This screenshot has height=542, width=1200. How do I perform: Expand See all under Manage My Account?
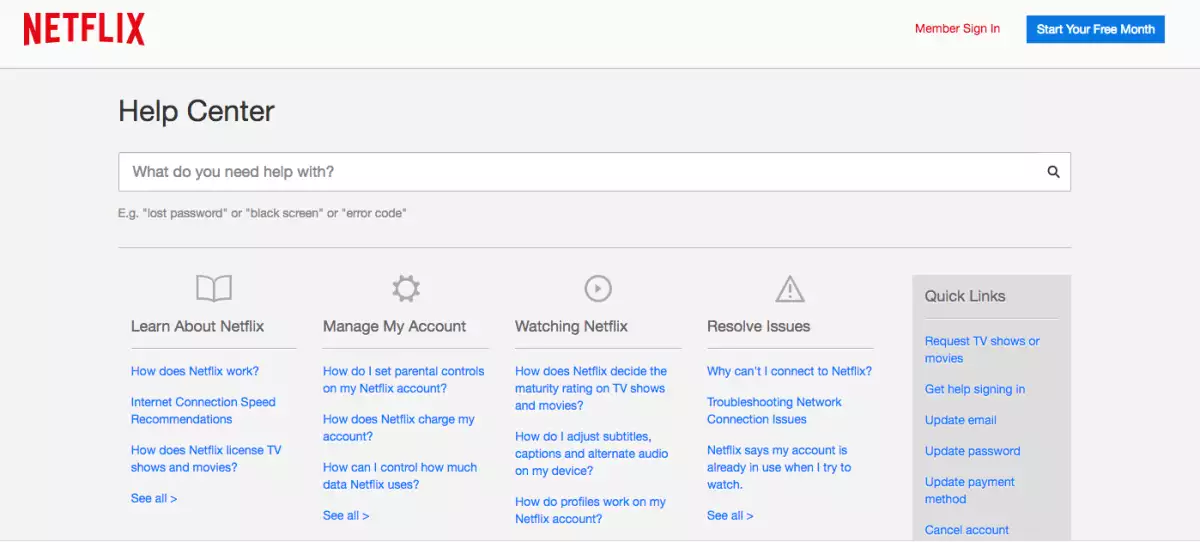[x=346, y=515]
